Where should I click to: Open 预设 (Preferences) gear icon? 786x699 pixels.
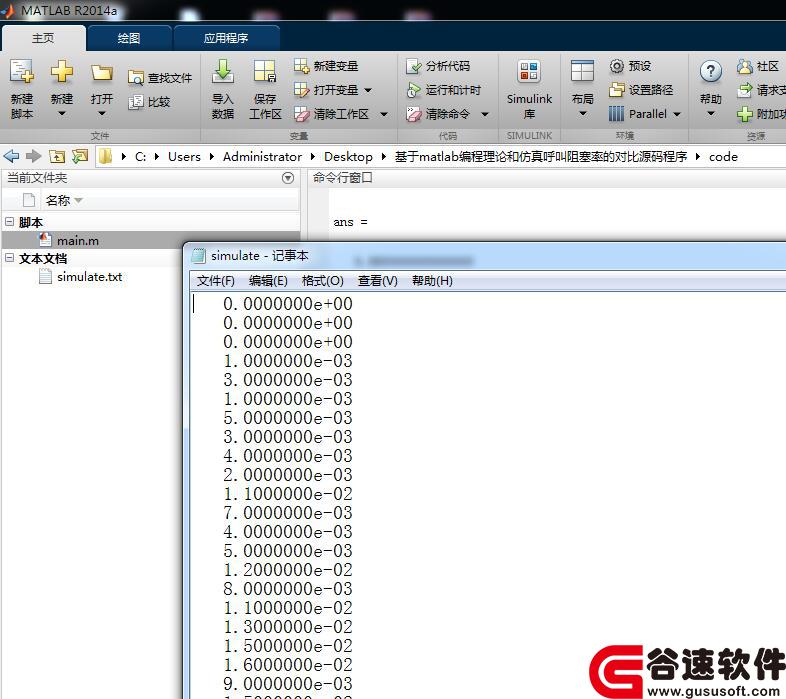pyautogui.click(x=617, y=66)
